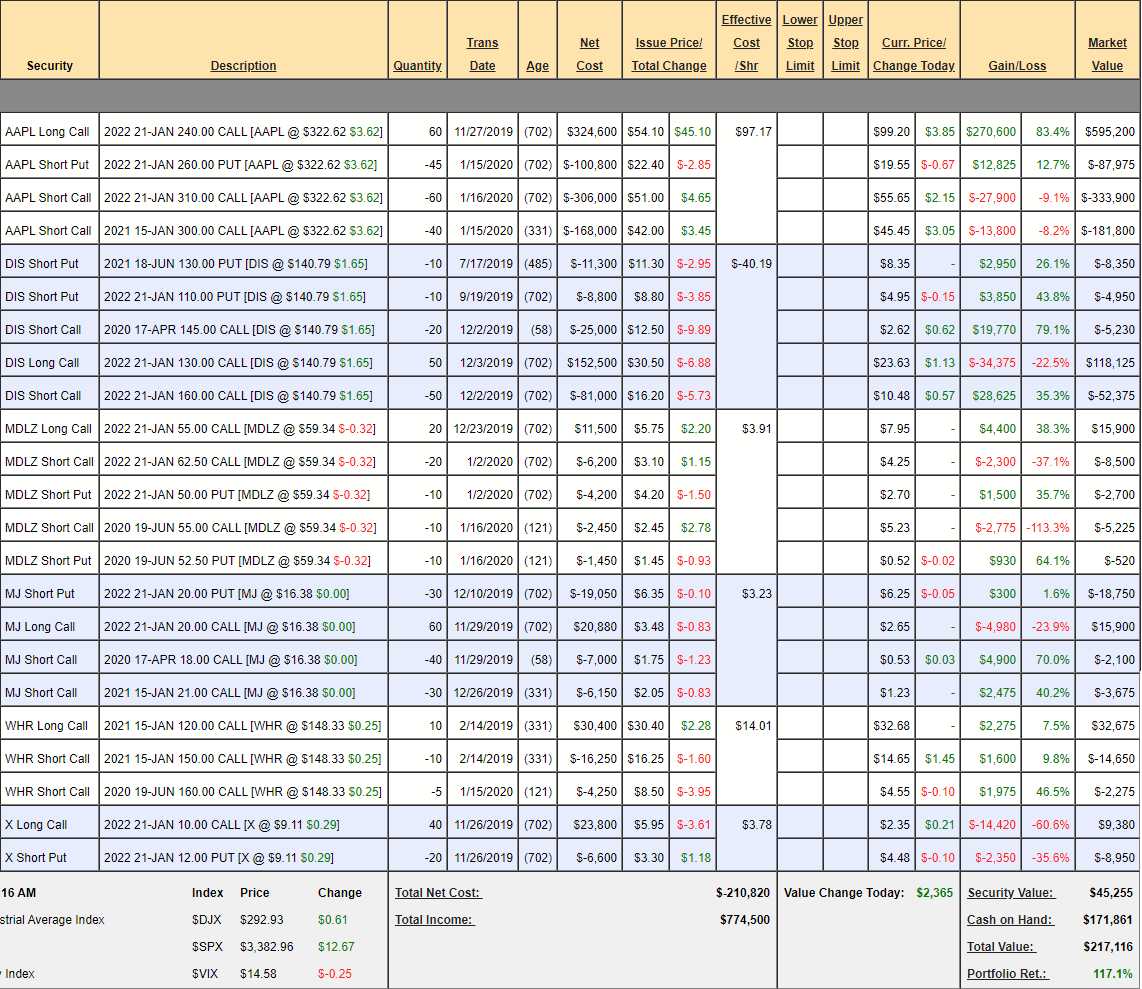Select the Age column header
This screenshot has height=989, width=1142.
pos(537,66)
